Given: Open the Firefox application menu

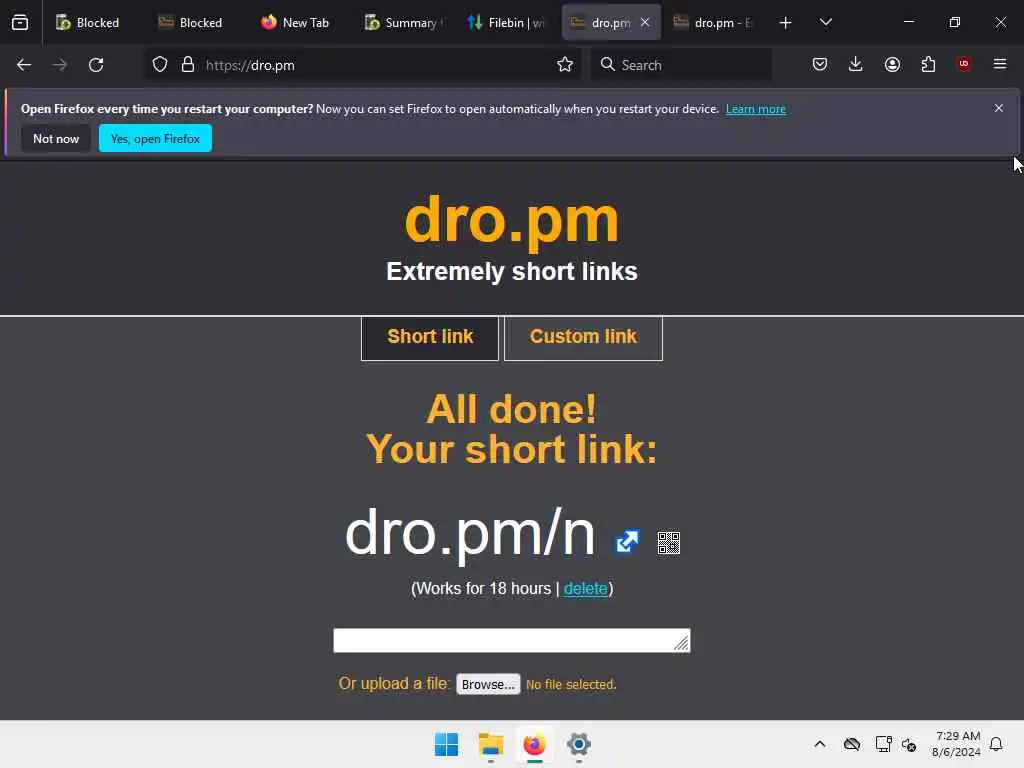Looking at the screenshot, I should click(1000, 64).
